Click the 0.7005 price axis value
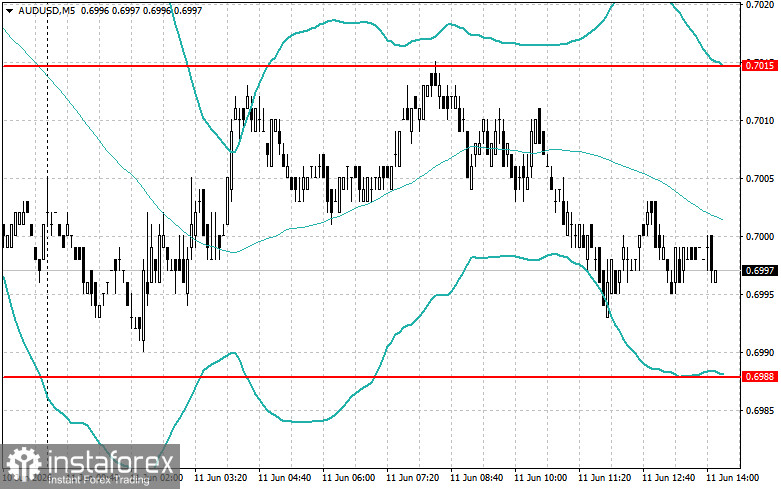 (x=760, y=179)
